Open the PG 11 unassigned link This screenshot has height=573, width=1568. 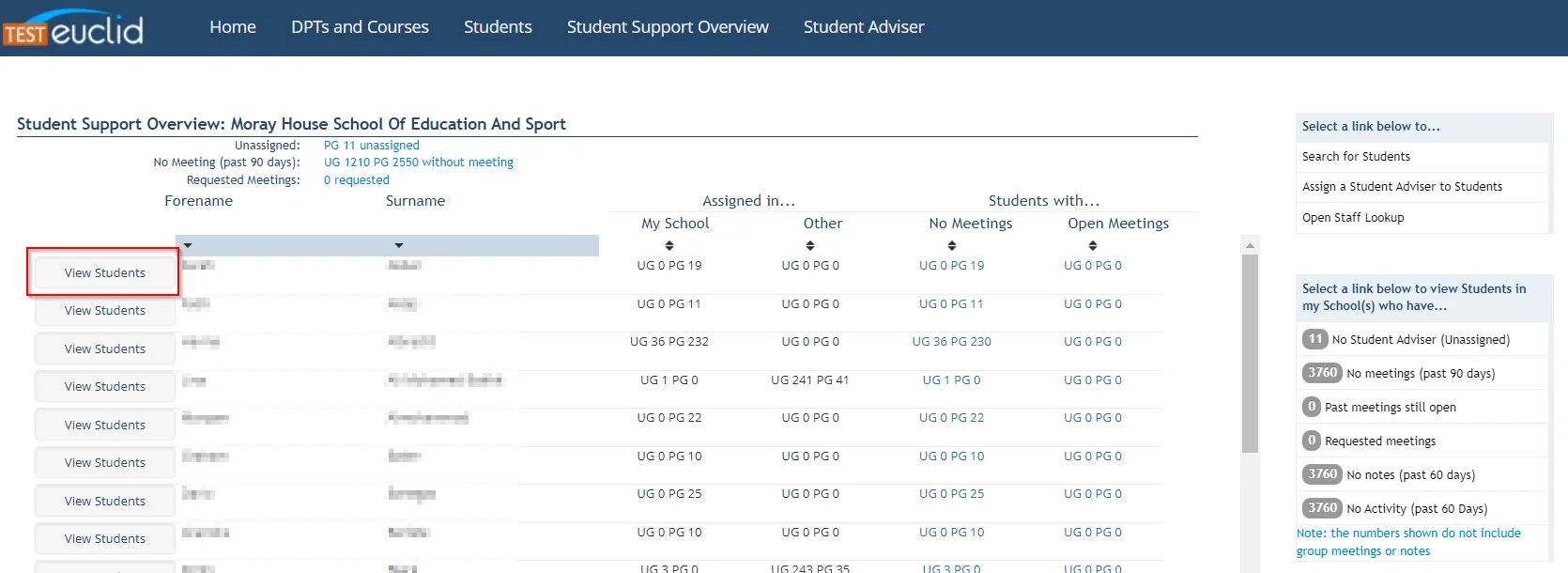click(x=372, y=146)
